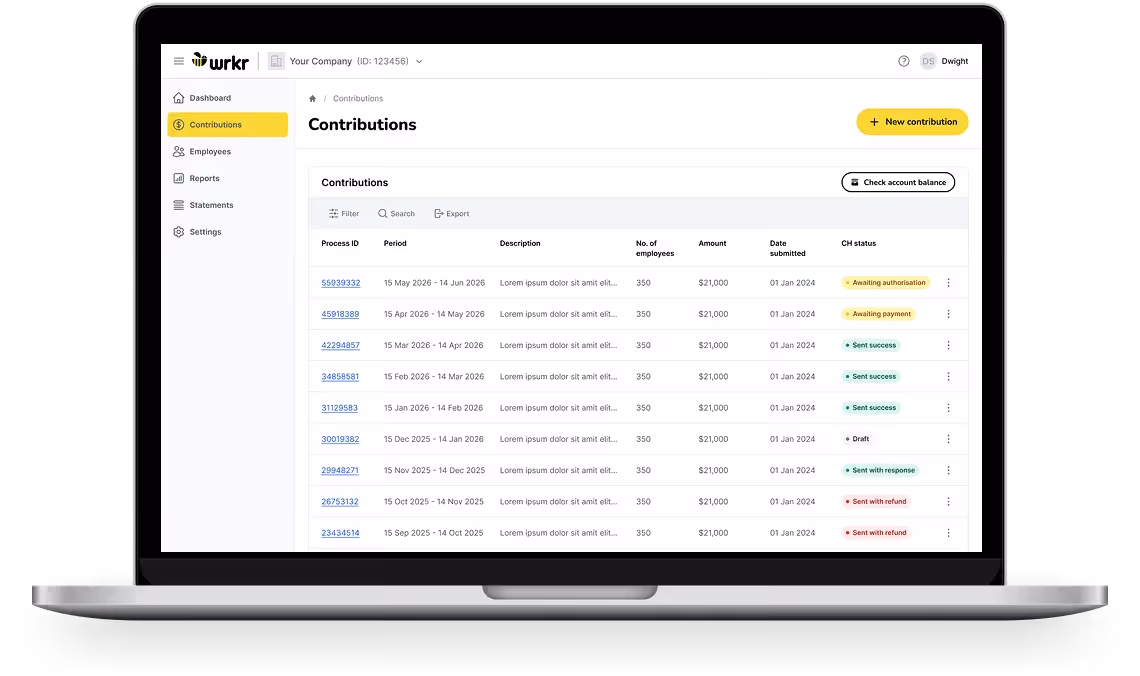Click Sent with refund badge for 26753132
Viewport: 1140px width, 676px height.
click(x=876, y=502)
